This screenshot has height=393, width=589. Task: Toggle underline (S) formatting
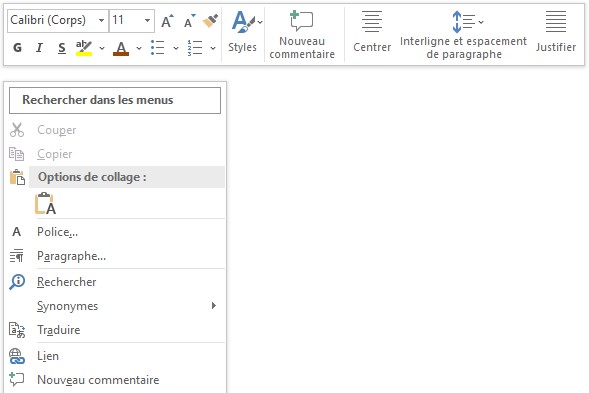coord(62,48)
